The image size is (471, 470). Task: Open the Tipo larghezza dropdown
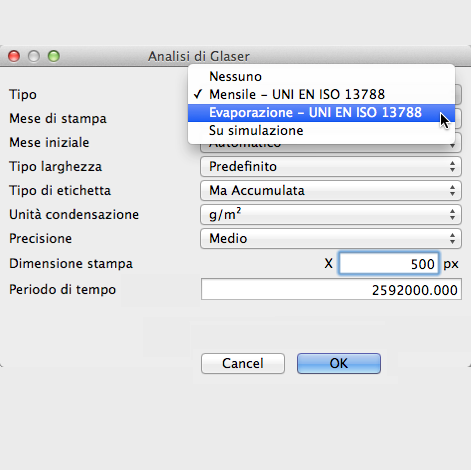(331, 166)
